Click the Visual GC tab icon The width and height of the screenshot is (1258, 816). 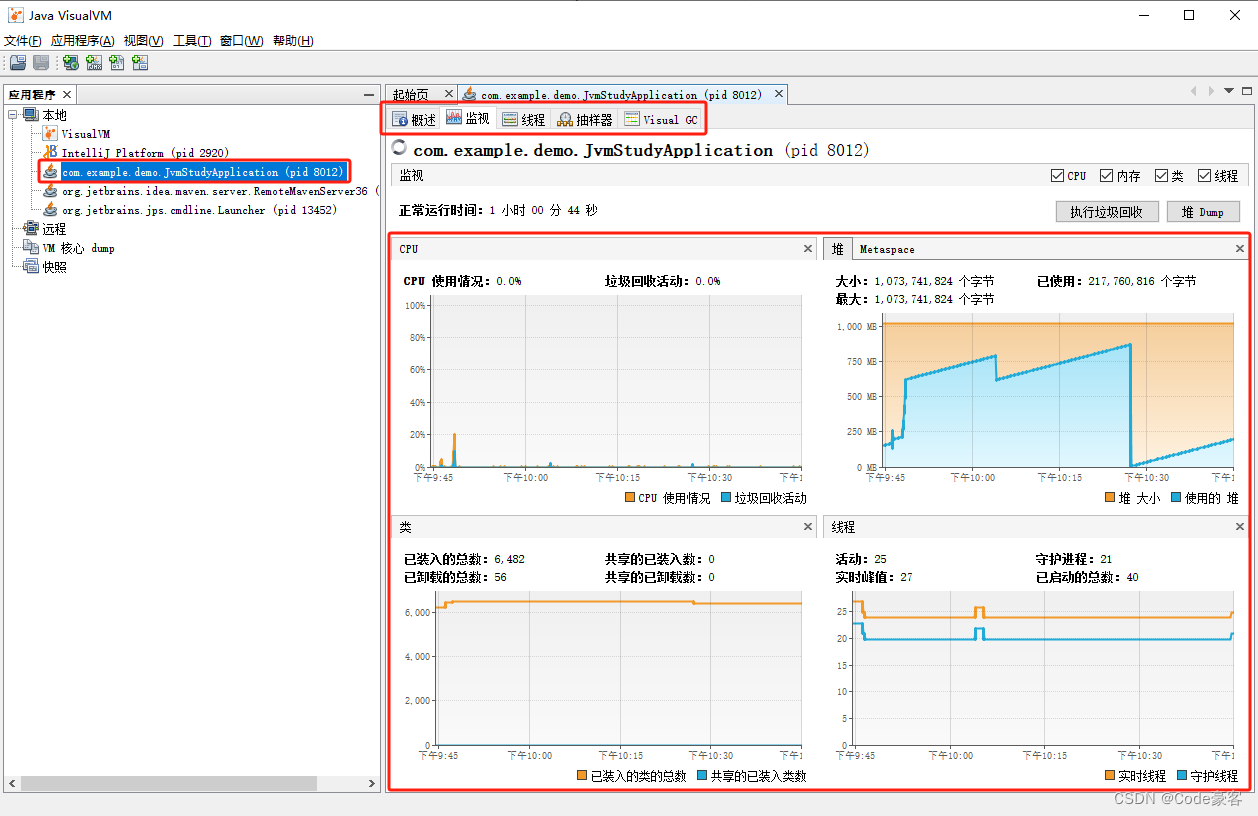632,119
